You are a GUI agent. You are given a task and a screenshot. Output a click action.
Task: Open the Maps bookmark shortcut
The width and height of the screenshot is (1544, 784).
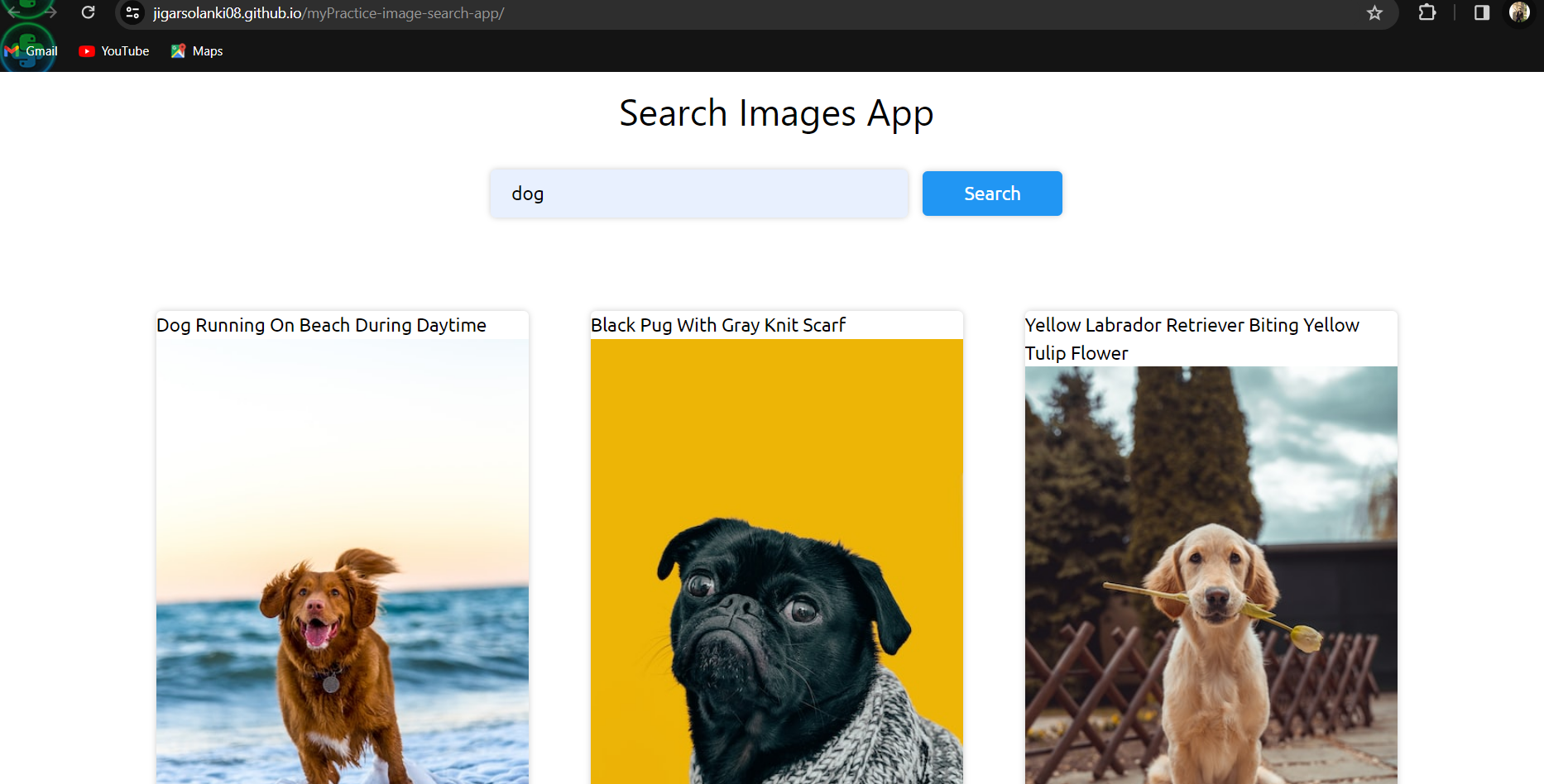coord(196,50)
